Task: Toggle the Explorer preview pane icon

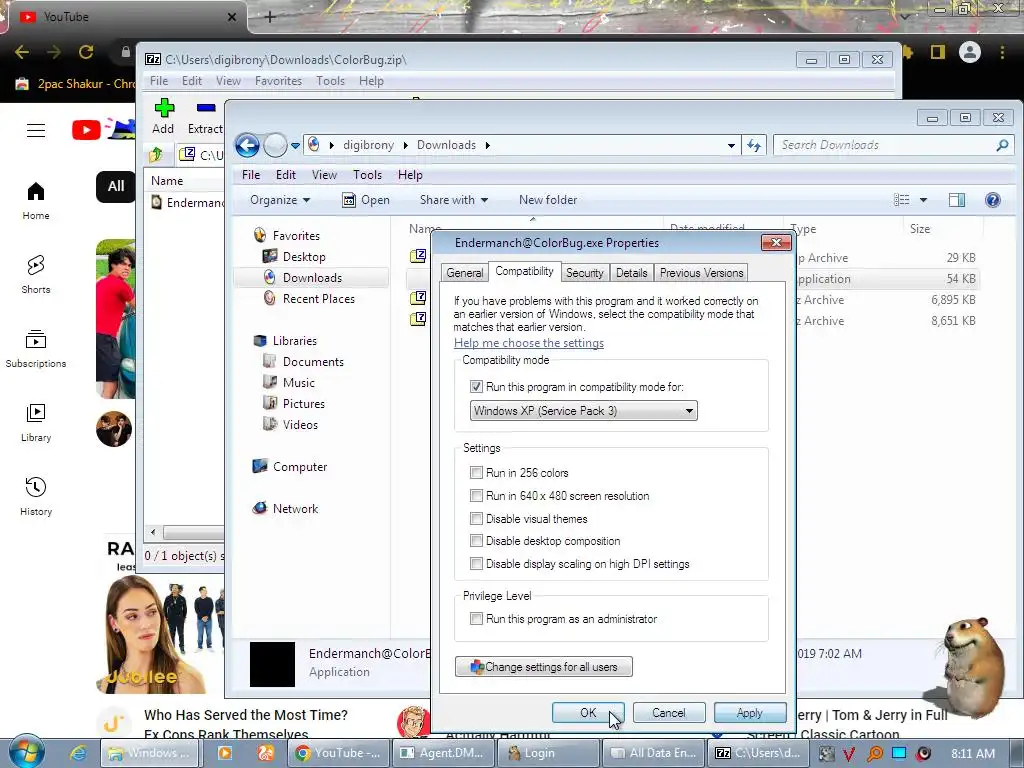Action: (957, 200)
